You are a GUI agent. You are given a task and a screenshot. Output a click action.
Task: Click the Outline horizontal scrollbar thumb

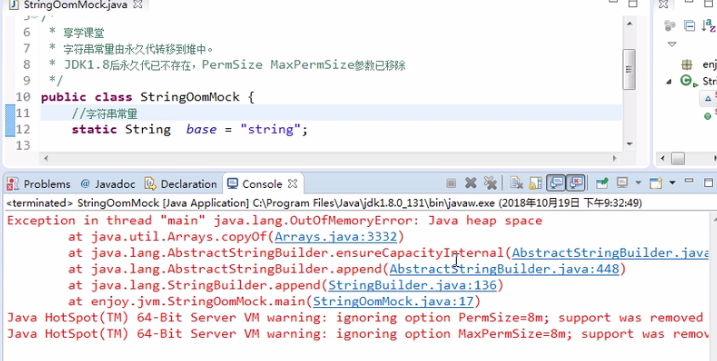coord(678,158)
